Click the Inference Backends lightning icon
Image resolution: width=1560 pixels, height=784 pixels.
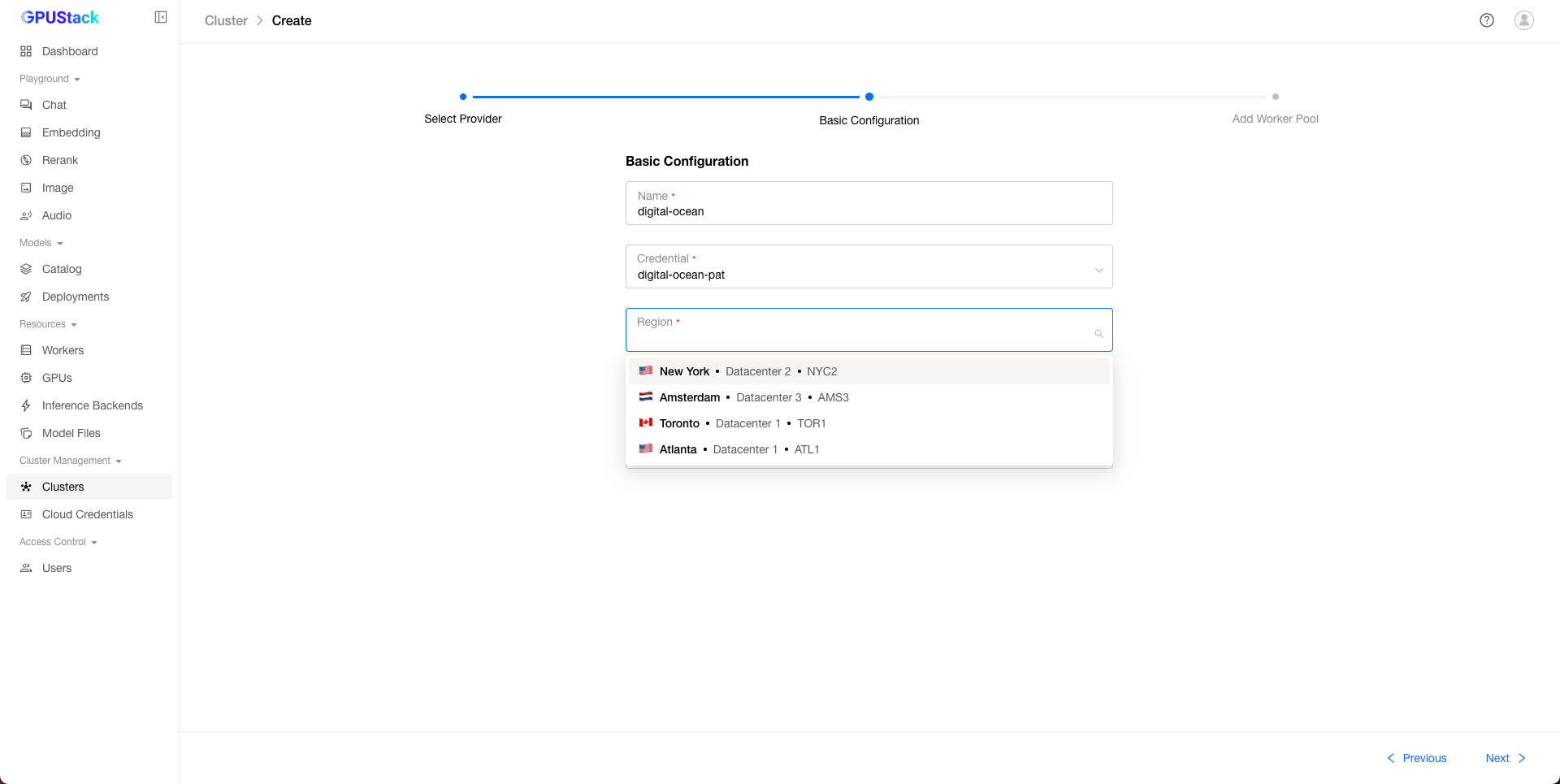point(26,405)
